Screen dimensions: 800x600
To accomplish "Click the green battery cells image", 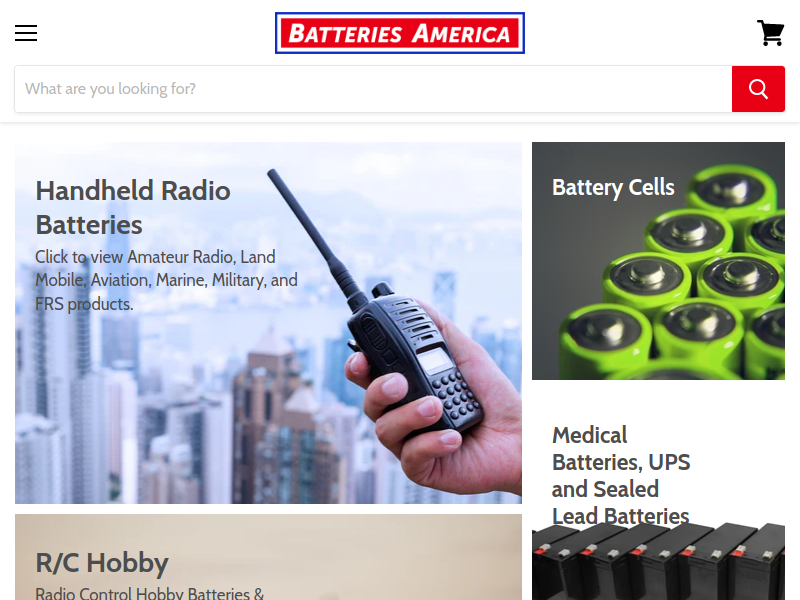I will point(699,286).
